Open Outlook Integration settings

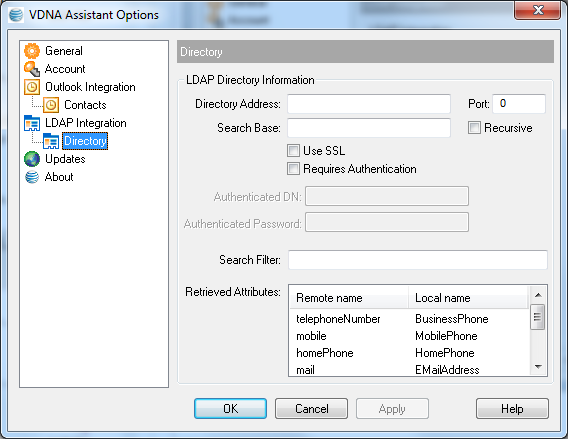tap(90, 87)
